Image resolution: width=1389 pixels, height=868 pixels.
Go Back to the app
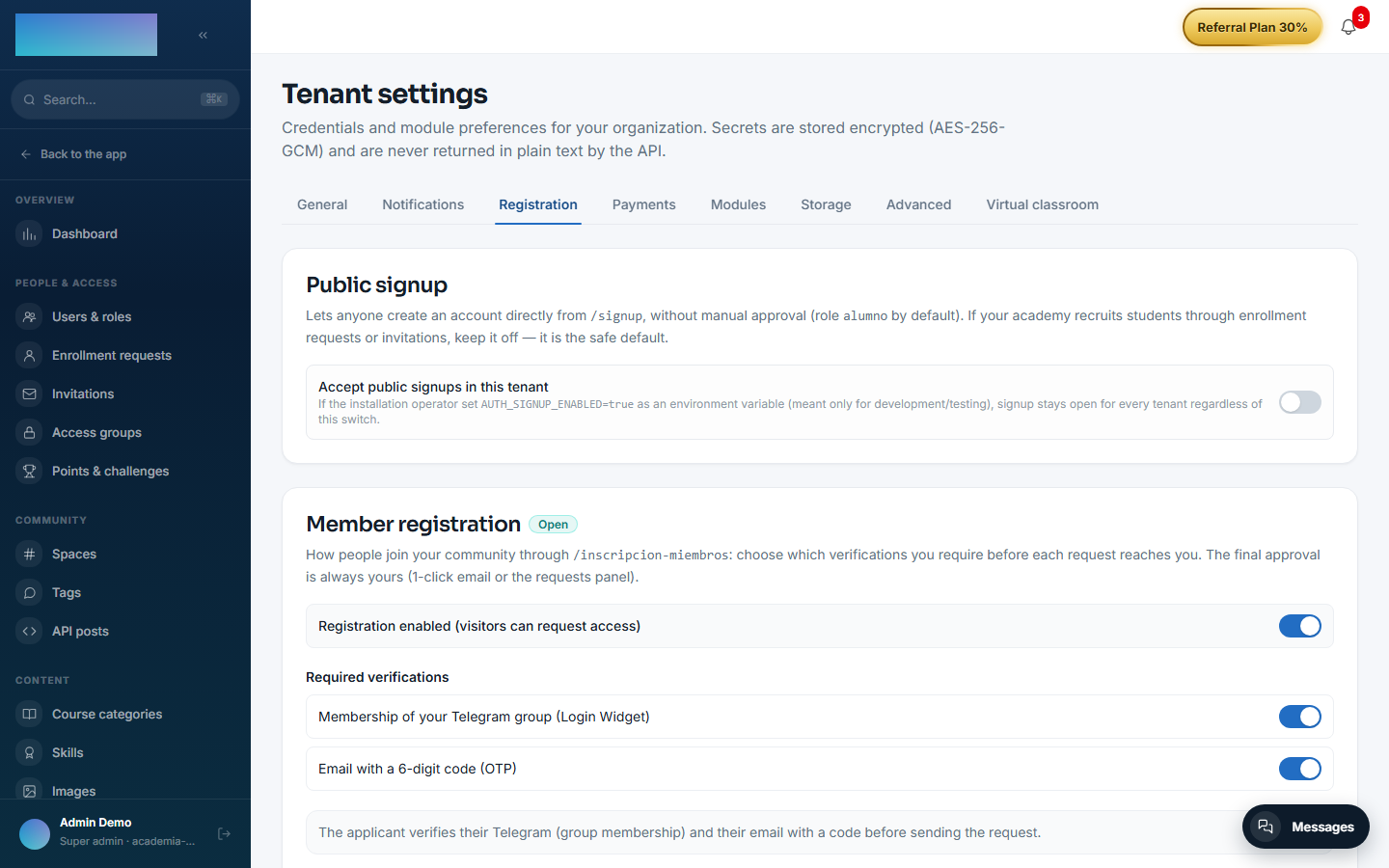[x=74, y=154]
